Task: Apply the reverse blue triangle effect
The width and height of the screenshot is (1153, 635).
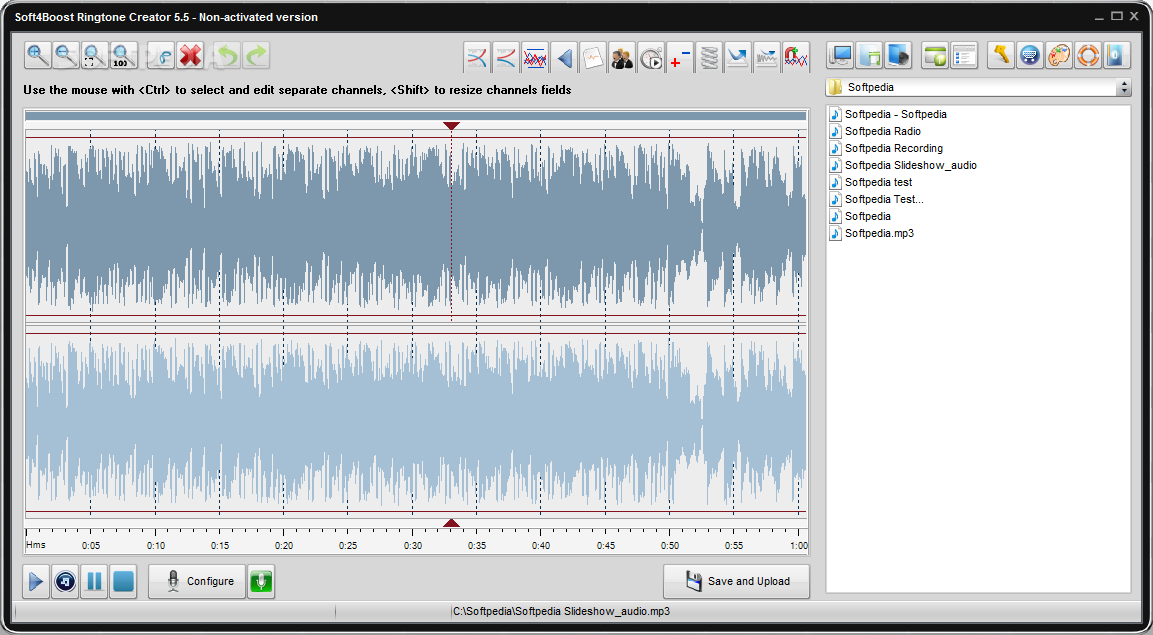Action: tap(564, 57)
